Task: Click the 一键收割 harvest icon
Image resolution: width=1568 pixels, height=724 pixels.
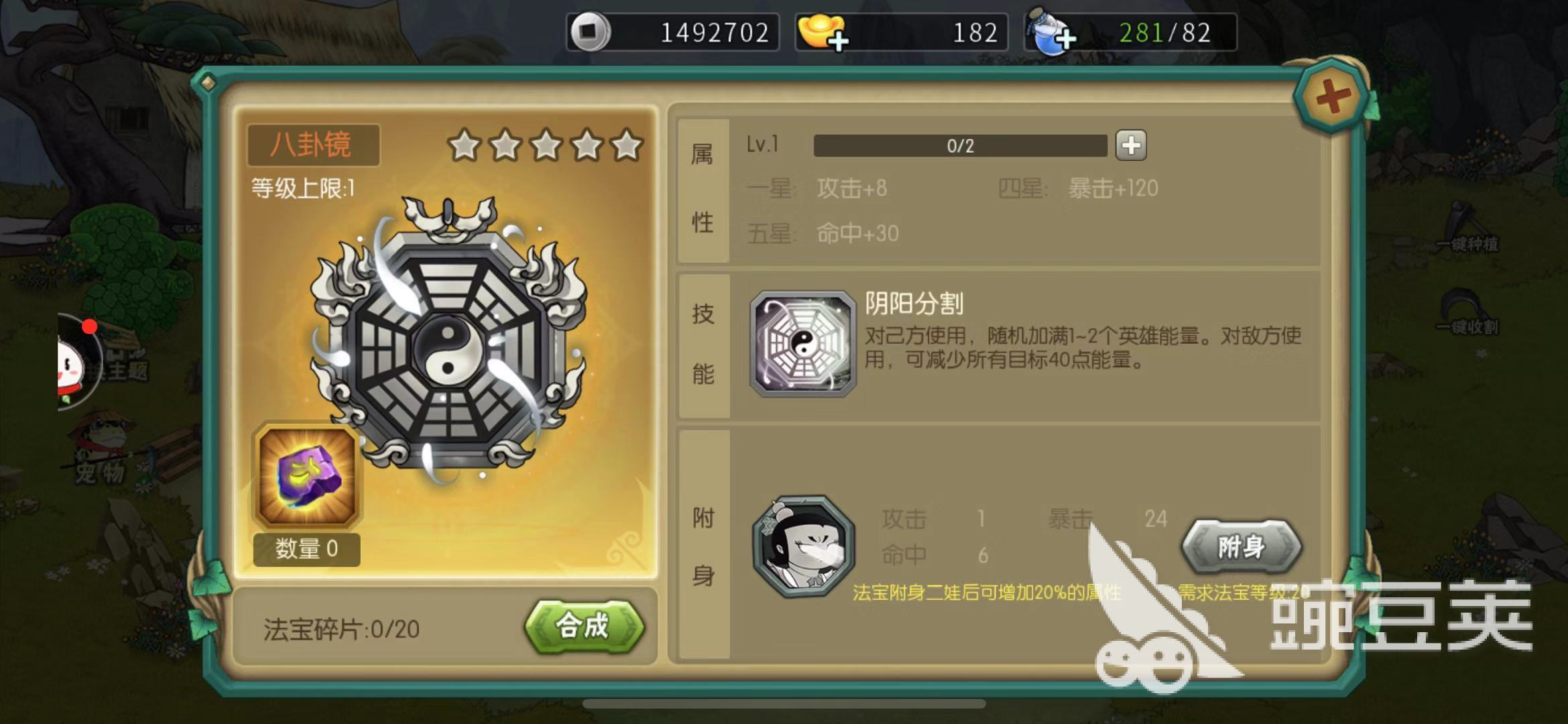Action: (1466, 312)
